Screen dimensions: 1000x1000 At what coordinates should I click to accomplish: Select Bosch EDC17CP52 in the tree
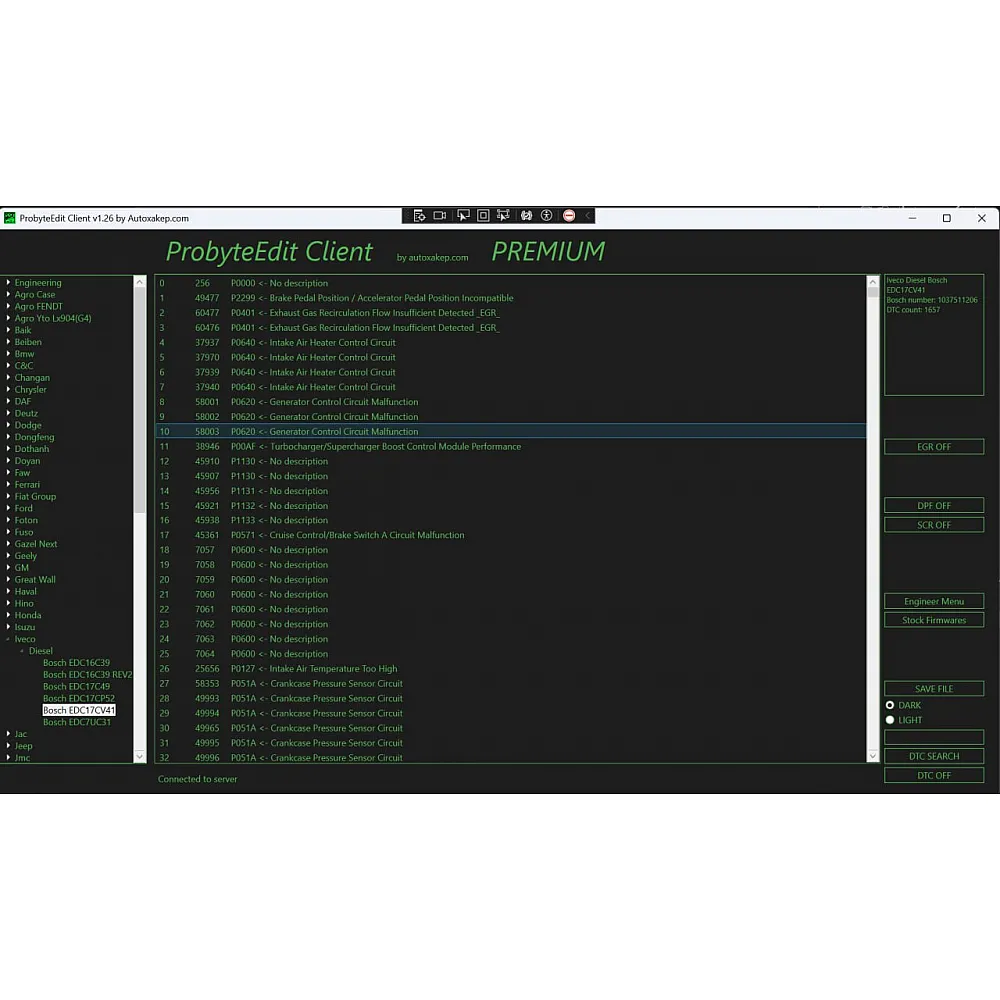coord(78,698)
